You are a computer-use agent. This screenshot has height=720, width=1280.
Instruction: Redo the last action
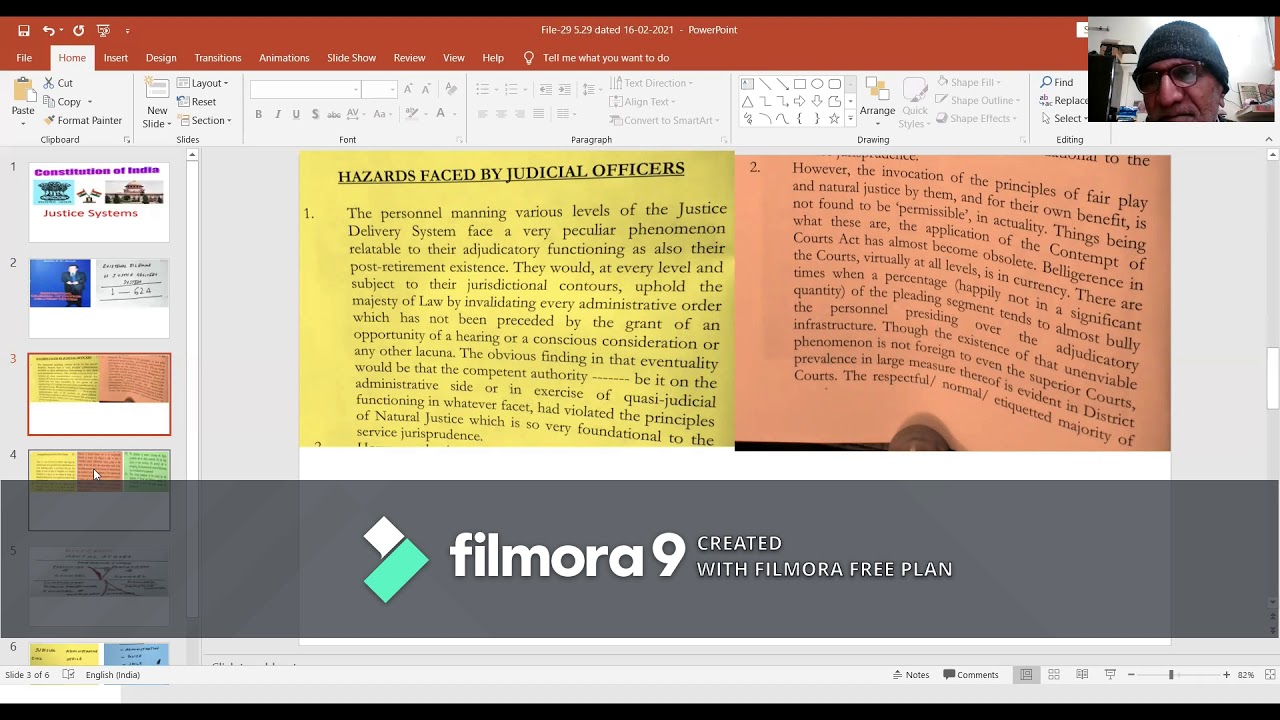click(x=78, y=30)
